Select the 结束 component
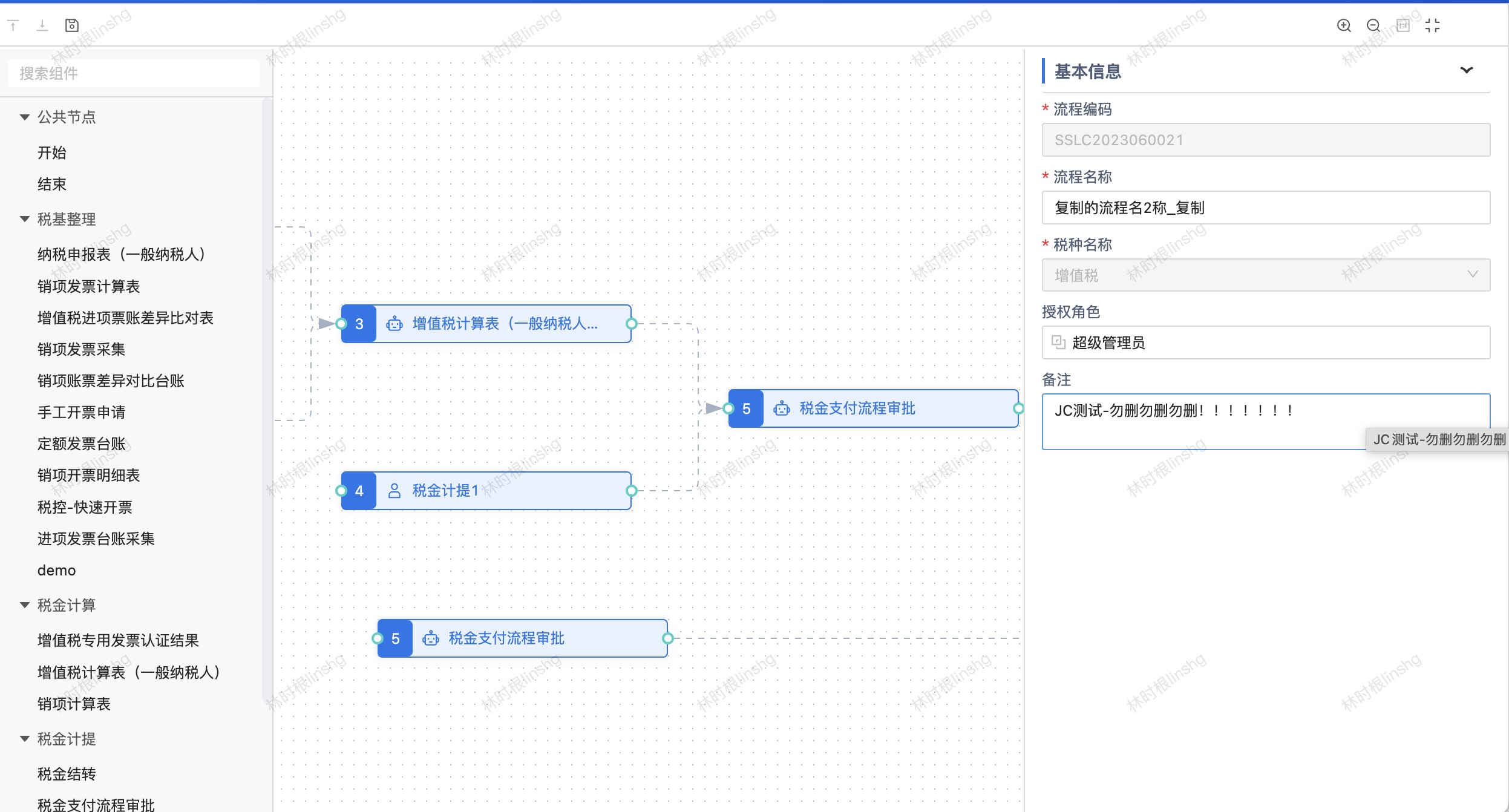 pos(52,184)
